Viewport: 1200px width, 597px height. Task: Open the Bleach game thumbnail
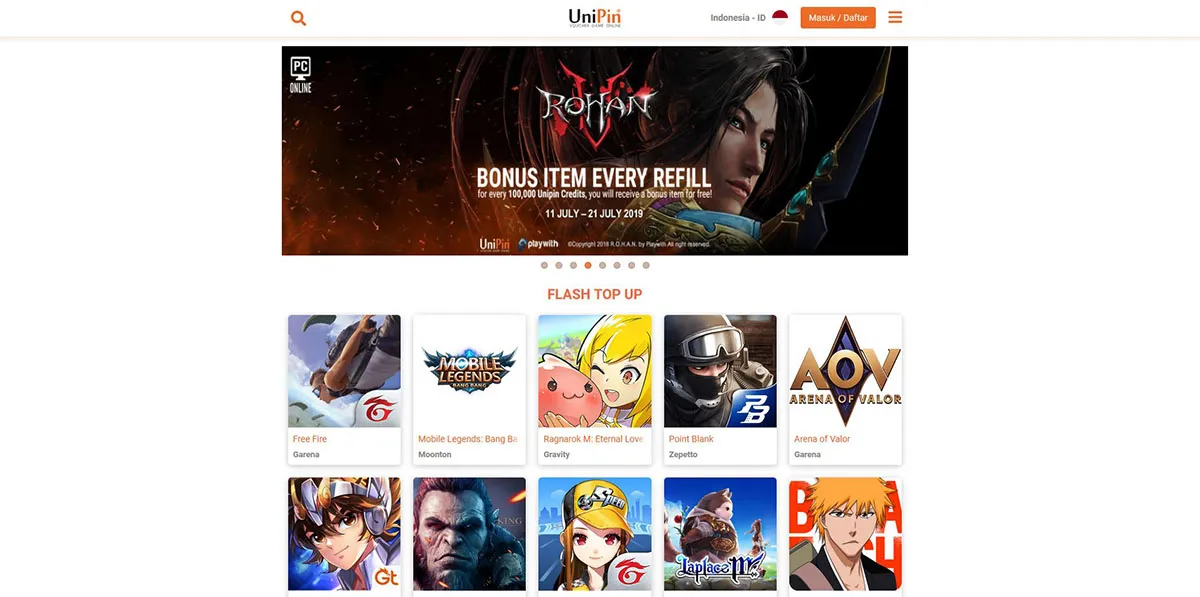(845, 534)
